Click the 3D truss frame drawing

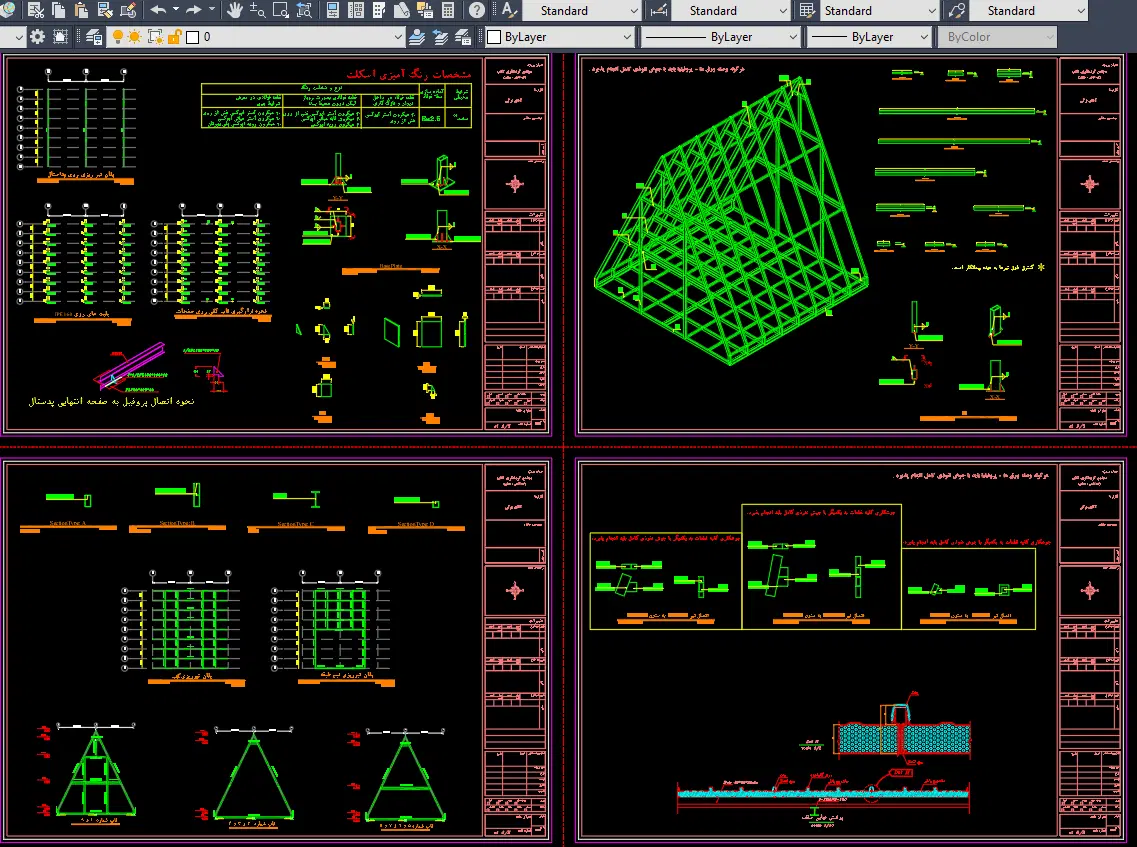coord(731,218)
